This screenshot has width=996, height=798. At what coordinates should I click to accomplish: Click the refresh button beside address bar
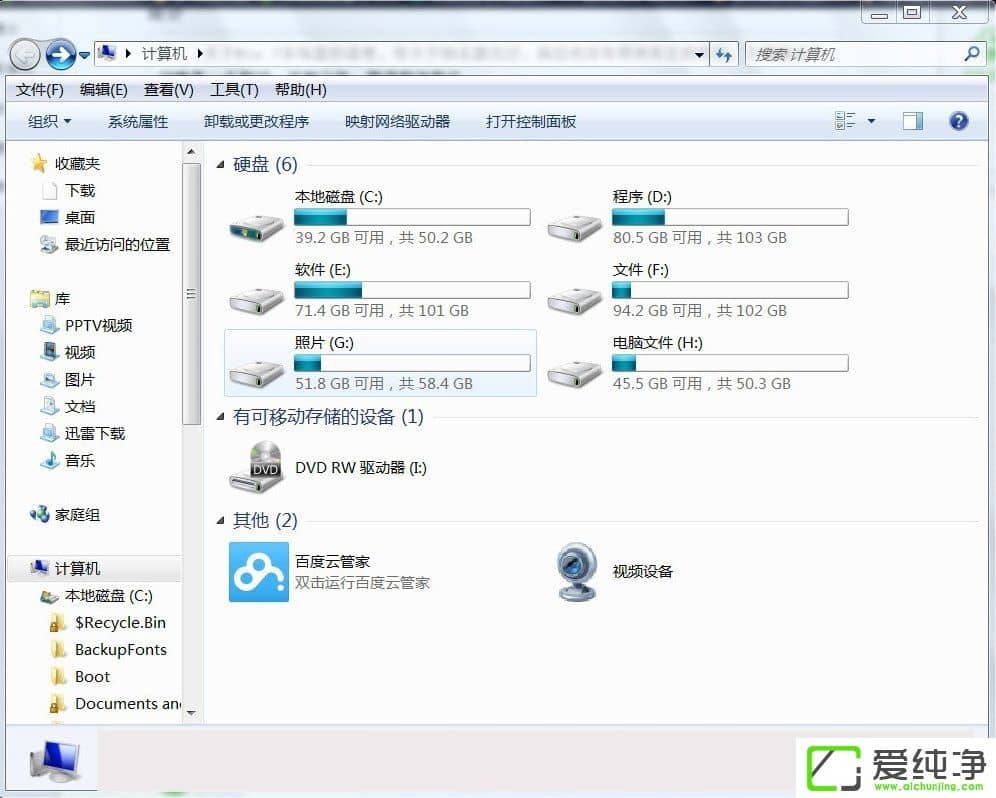725,55
